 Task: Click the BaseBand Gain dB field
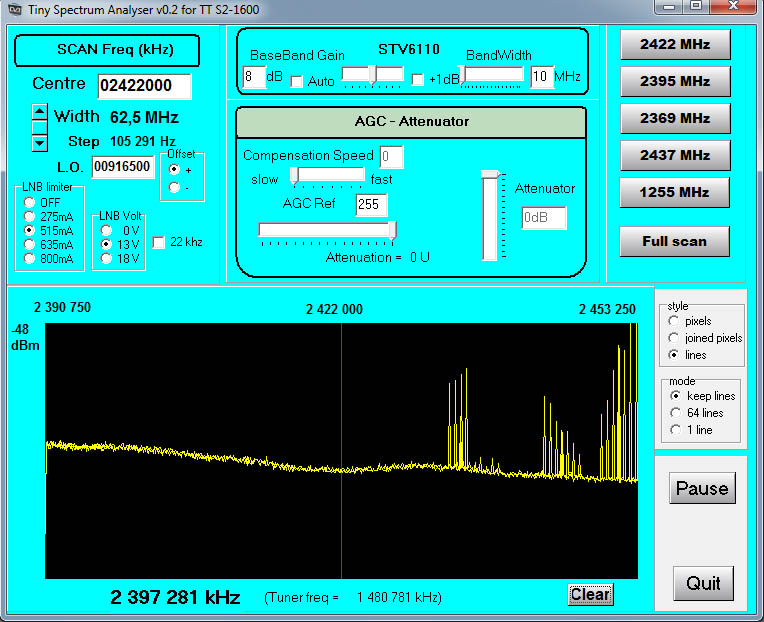pyautogui.click(x=254, y=77)
